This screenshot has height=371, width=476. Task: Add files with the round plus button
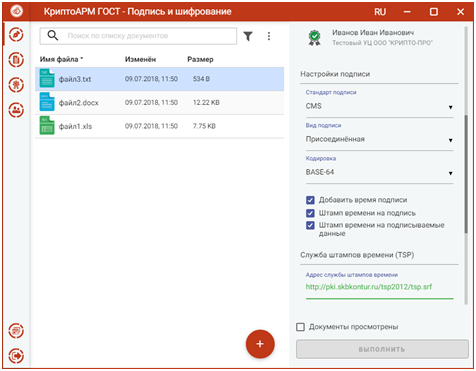[260, 344]
